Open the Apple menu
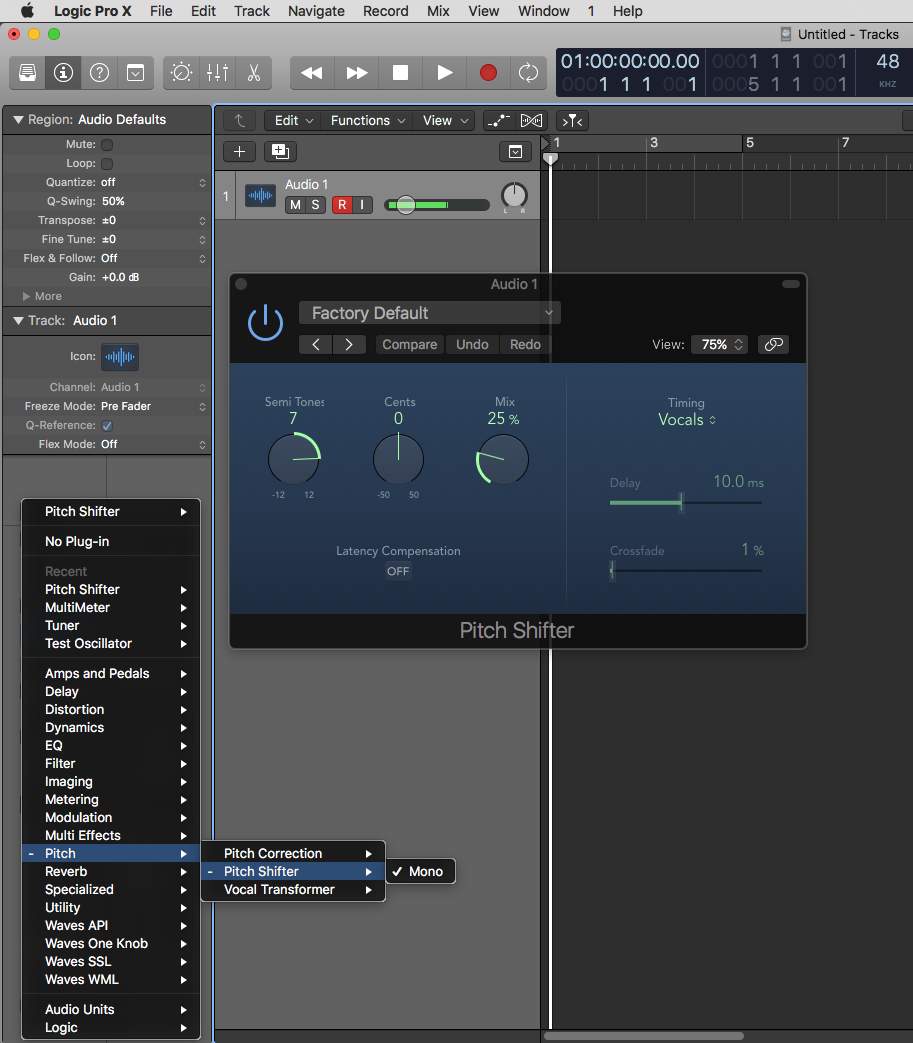 coord(27,11)
